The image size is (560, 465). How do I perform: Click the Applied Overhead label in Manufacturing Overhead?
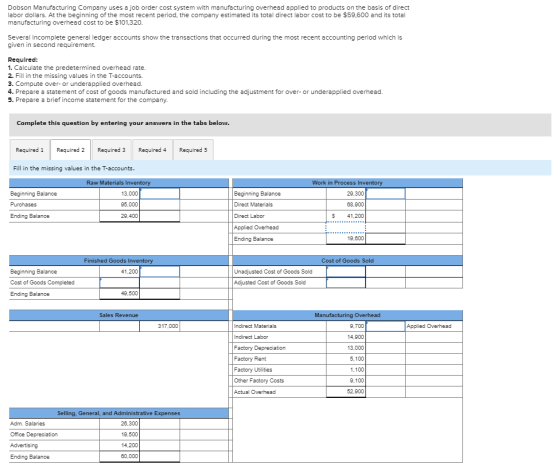pyautogui.click(x=429, y=326)
